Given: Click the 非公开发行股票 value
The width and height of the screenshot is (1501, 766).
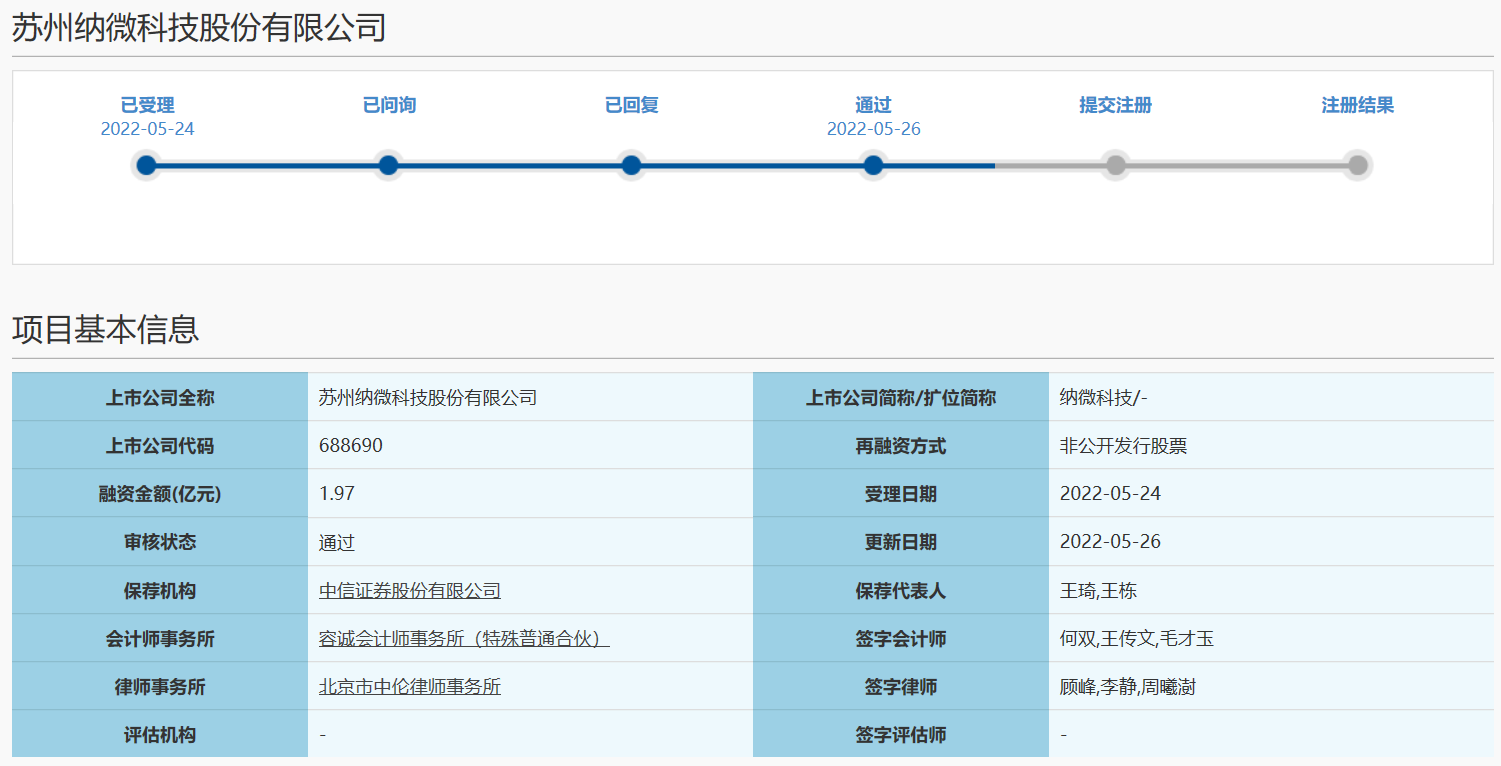Looking at the screenshot, I should click(x=1124, y=446).
